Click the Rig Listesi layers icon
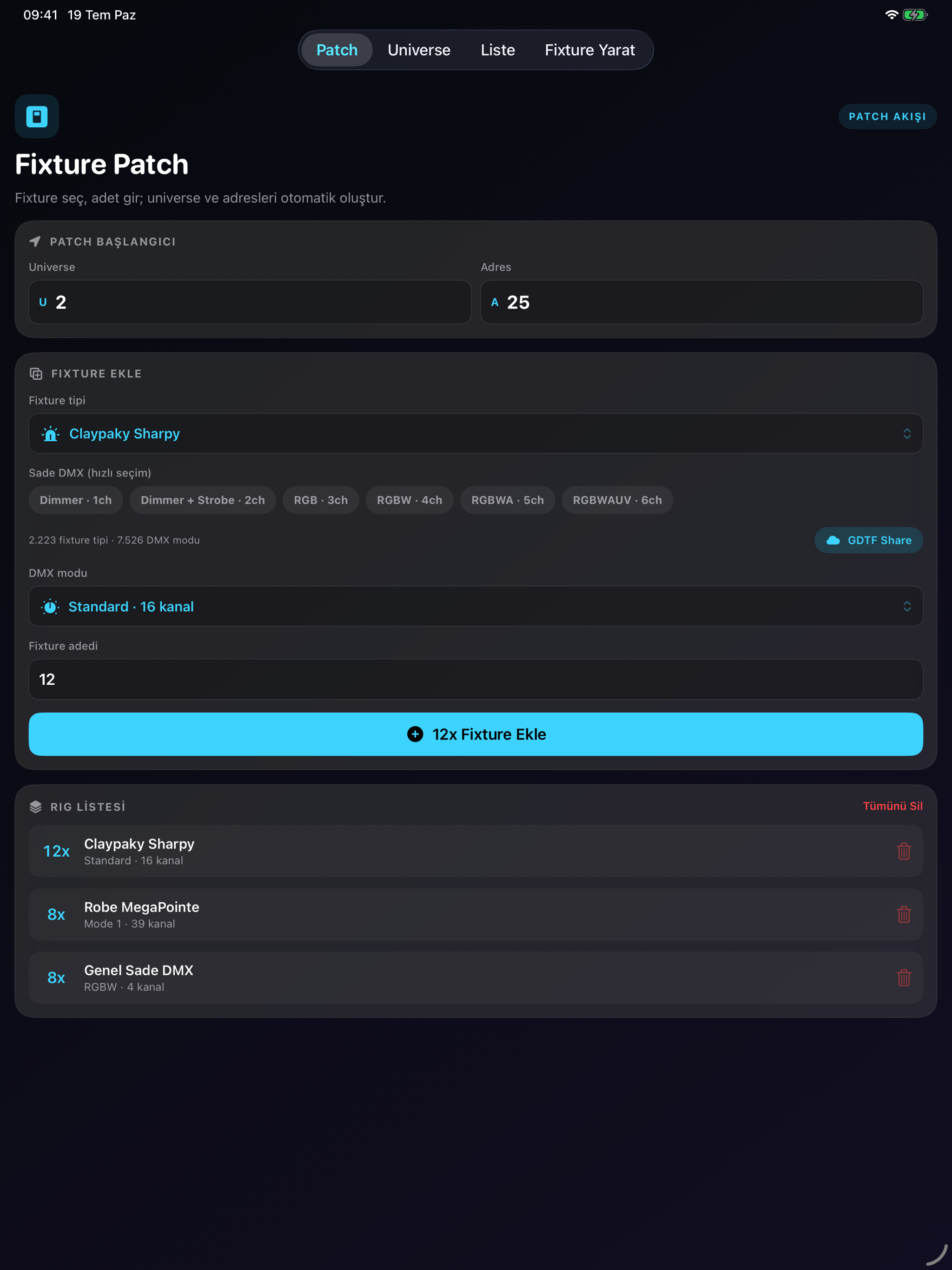 pyautogui.click(x=36, y=807)
